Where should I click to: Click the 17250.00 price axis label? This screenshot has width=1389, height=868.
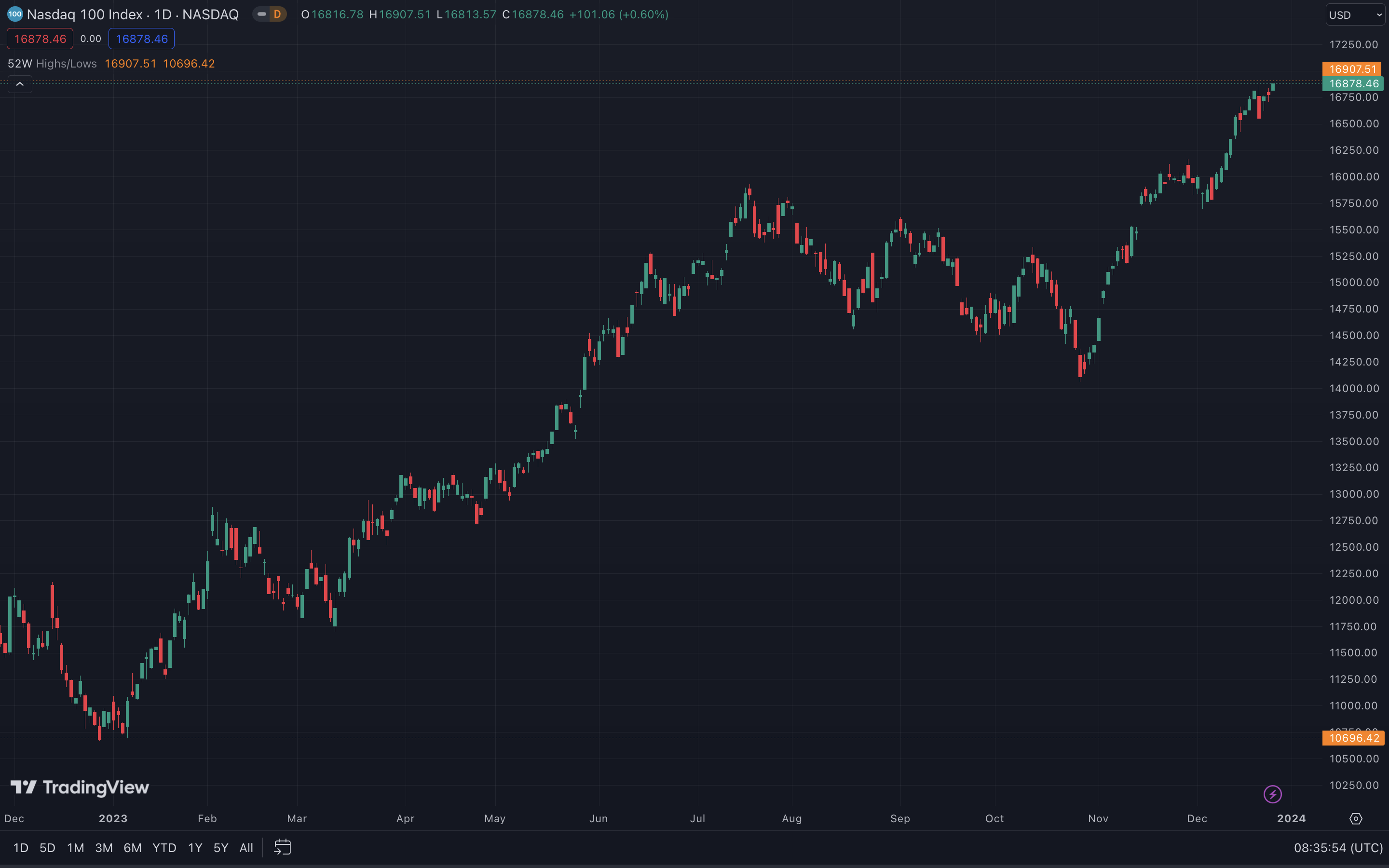tap(1354, 45)
